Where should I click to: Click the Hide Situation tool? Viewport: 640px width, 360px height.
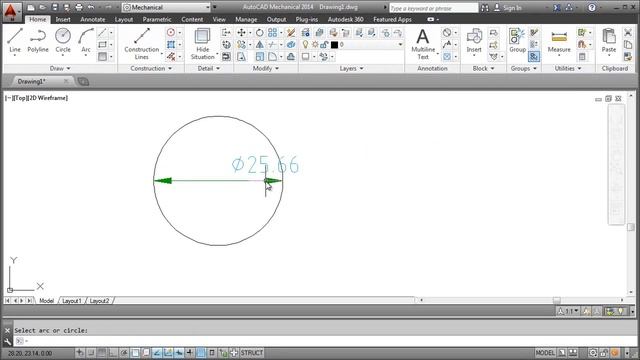[202, 44]
